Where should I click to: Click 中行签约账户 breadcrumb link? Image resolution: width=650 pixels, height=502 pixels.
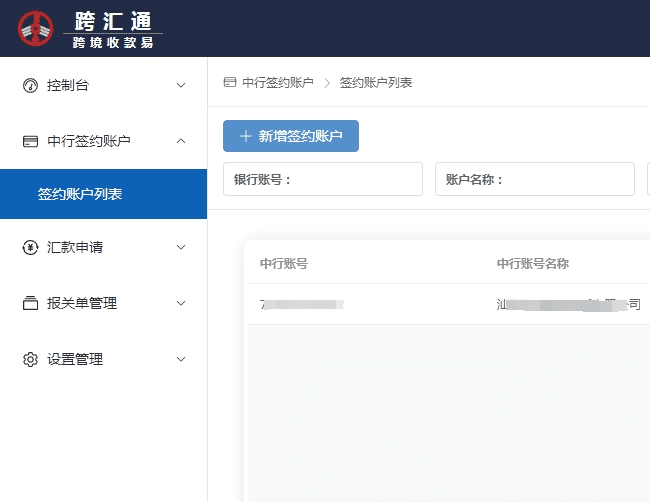pyautogui.click(x=277, y=82)
